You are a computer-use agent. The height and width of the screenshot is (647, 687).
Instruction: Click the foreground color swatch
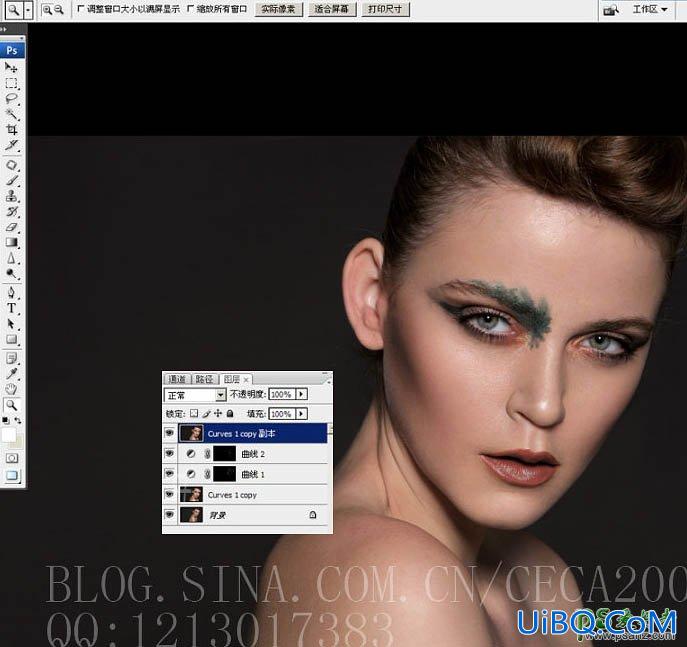pyautogui.click(x=9, y=435)
